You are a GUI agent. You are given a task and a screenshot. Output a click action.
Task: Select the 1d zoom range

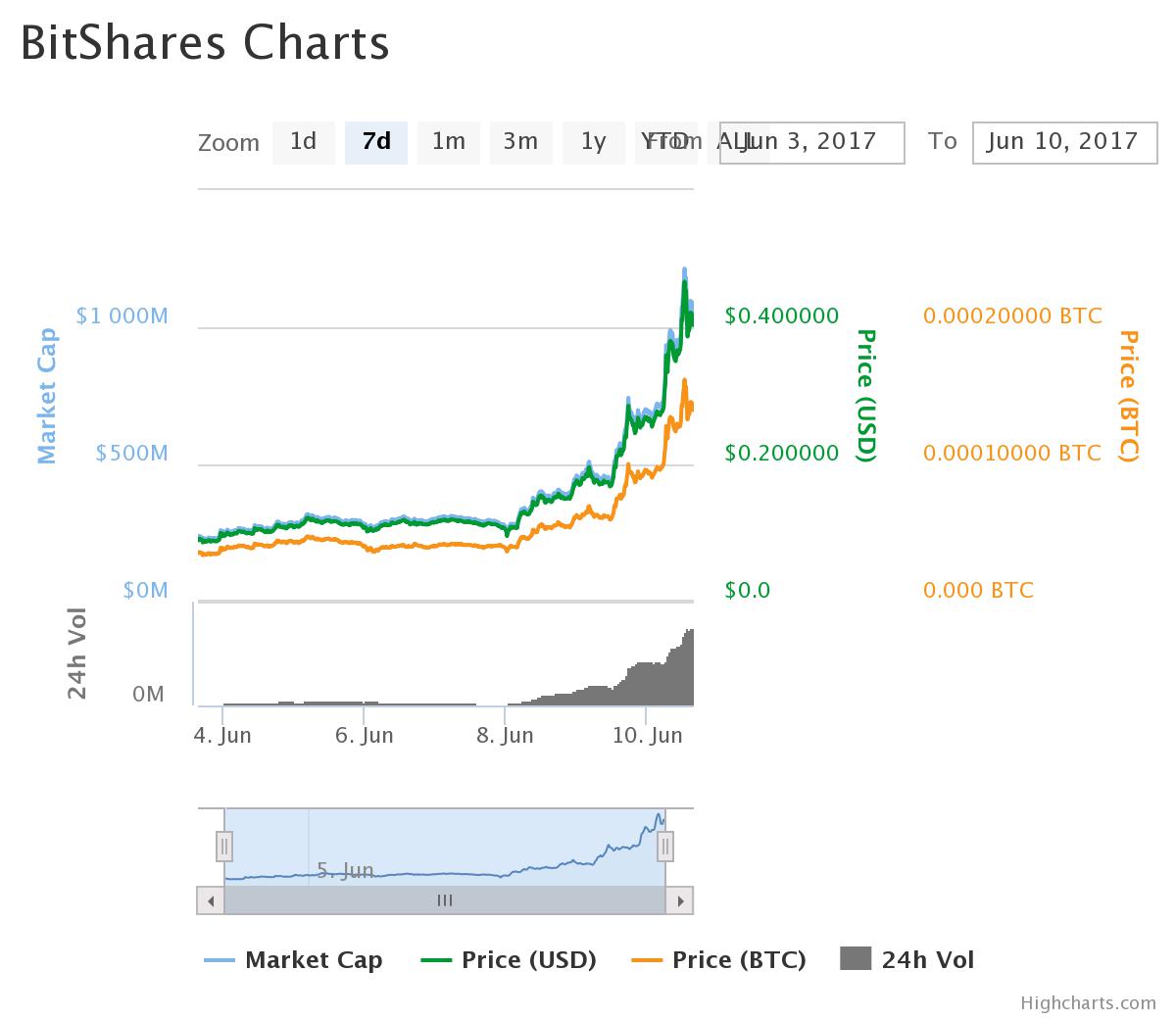coord(304,142)
